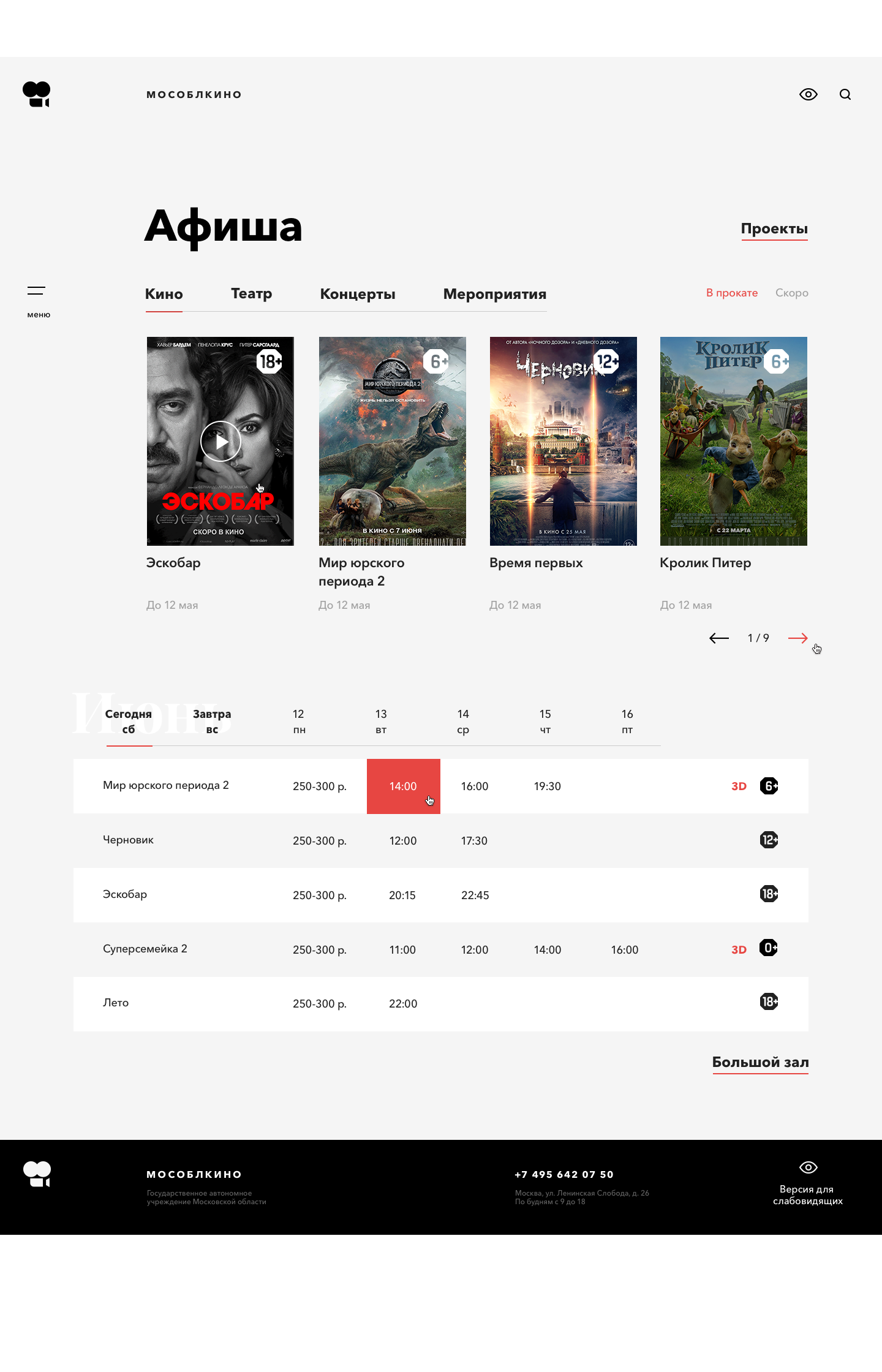This screenshot has width=882, height=1372.
Task: Click the 18+ badge on Эскобар poster
Action: click(x=269, y=361)
